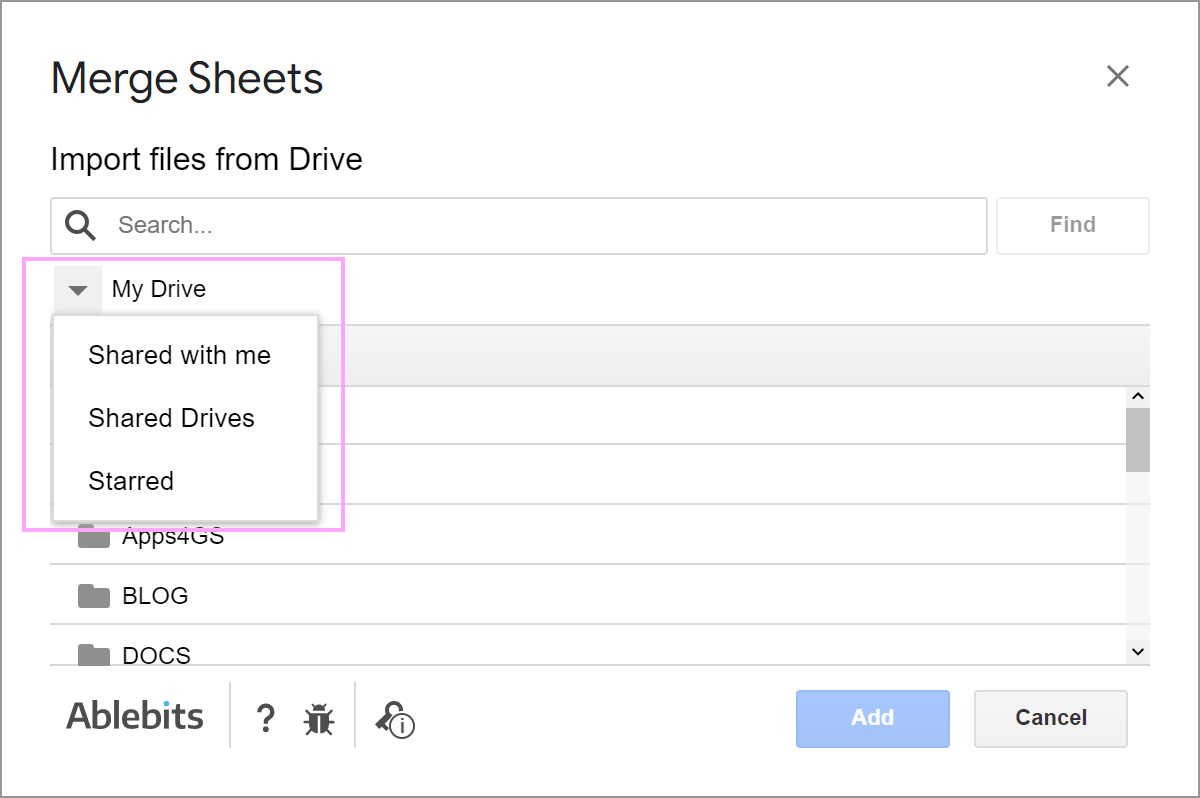Select the My Drive label

coord(159,289)
